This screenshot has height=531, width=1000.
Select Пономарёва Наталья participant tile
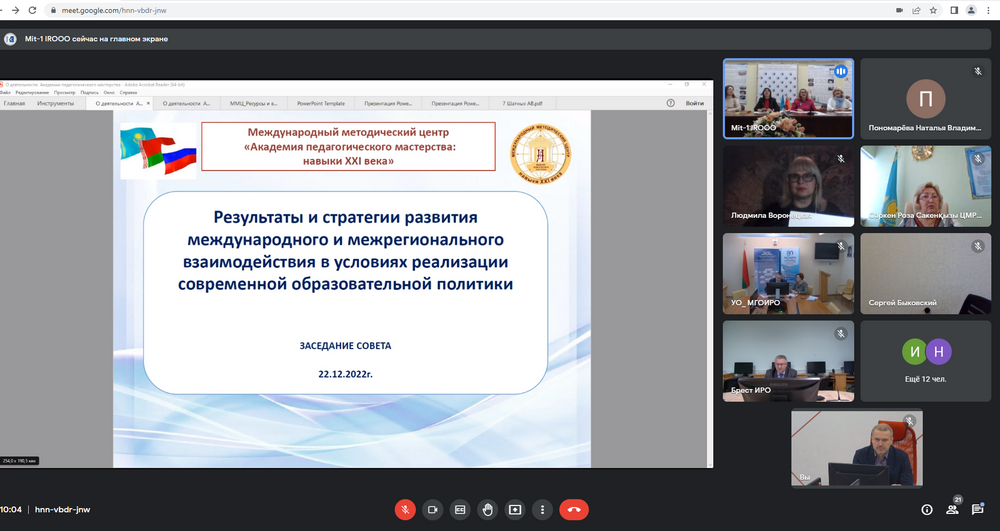[x=925, y=99]
